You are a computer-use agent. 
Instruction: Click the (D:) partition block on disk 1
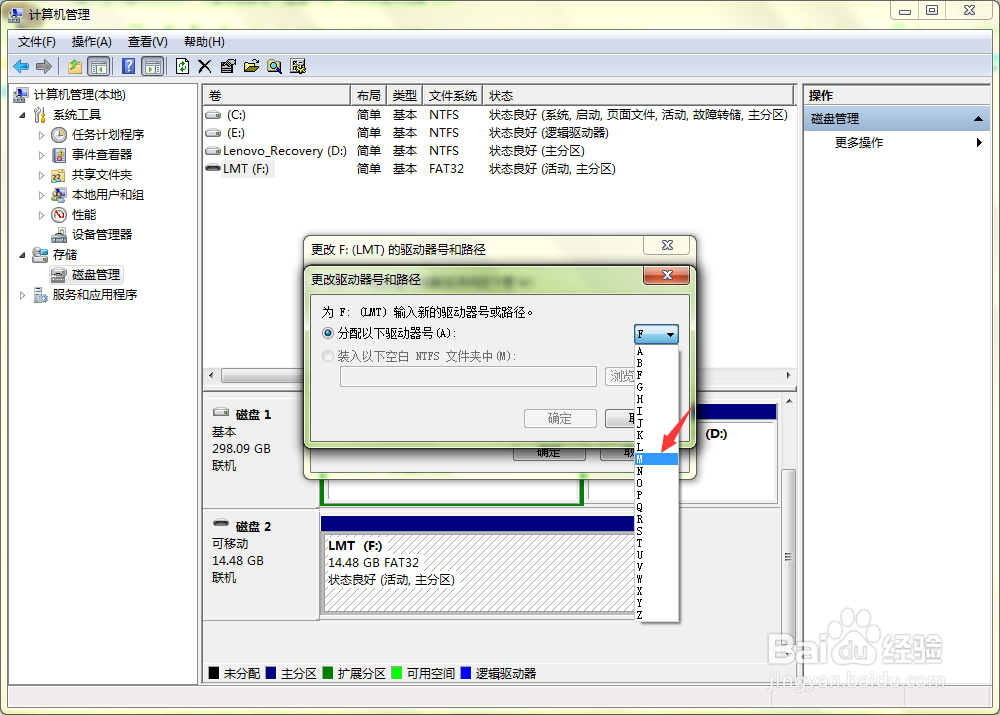click(x=736, y=460)
